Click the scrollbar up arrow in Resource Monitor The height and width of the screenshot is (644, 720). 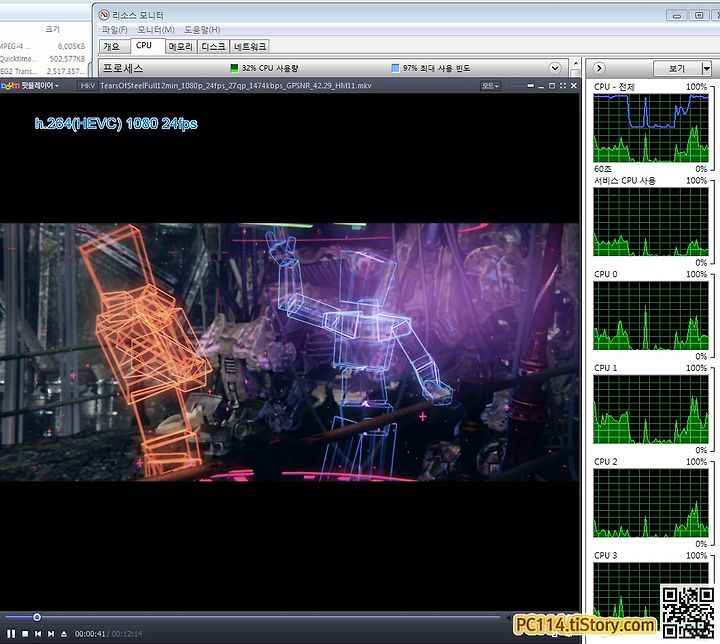[575, 64]
